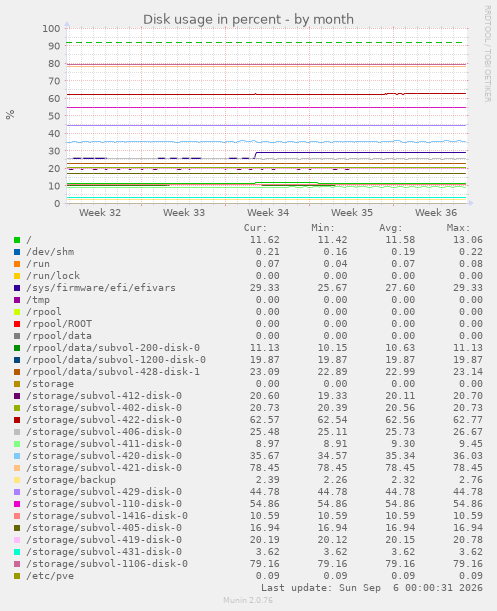This screenshot has width=497, height=611.
Task: Click the Munin 2.0.76 footer text
Action: click(x=248, y=600)
